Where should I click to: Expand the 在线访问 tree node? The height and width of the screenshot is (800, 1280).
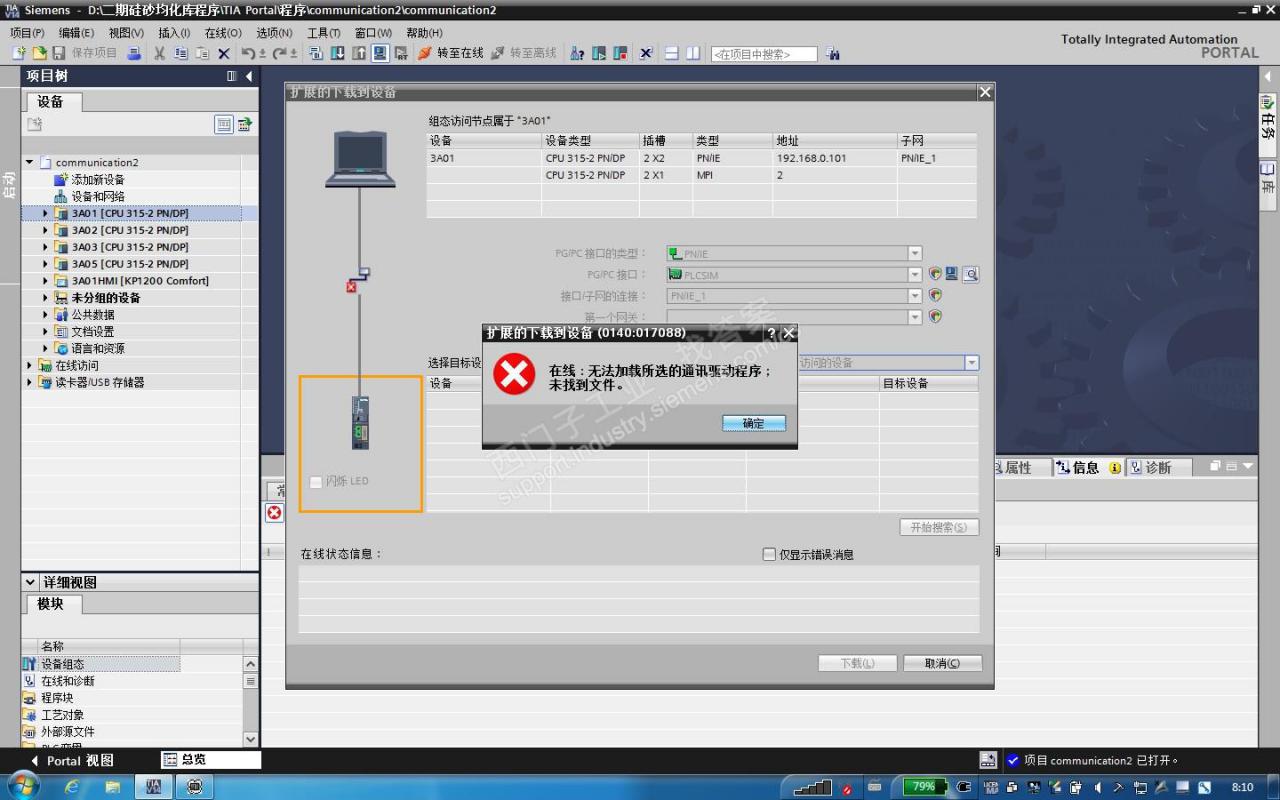(x=29, y=365)
